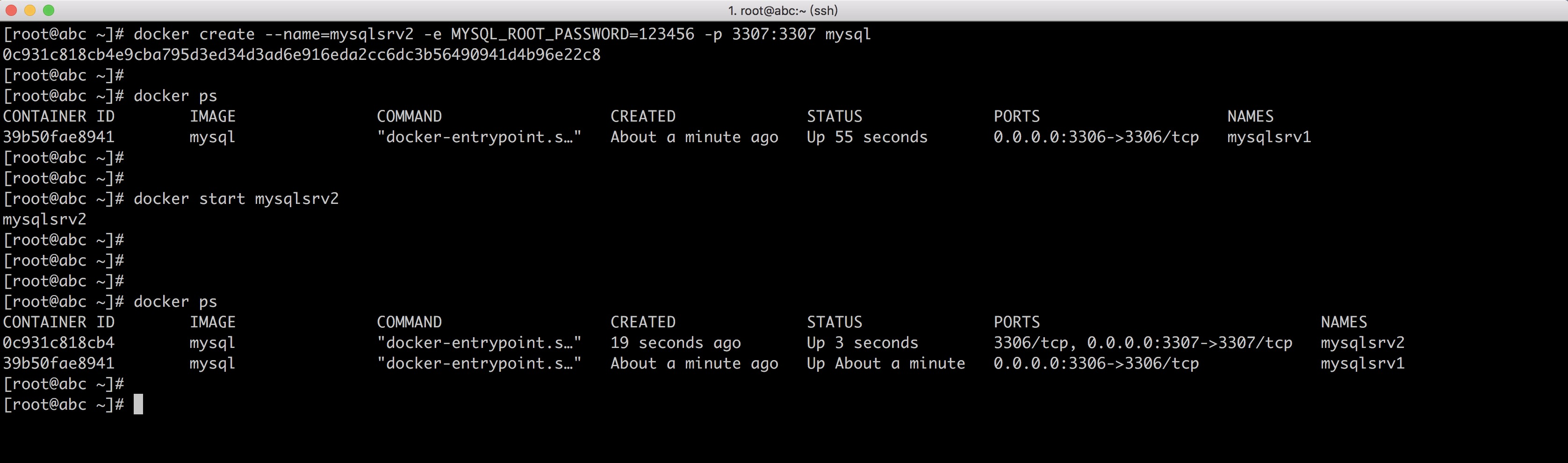Click the window title 'root@abc:~ (ssh)'

[783, 10]
